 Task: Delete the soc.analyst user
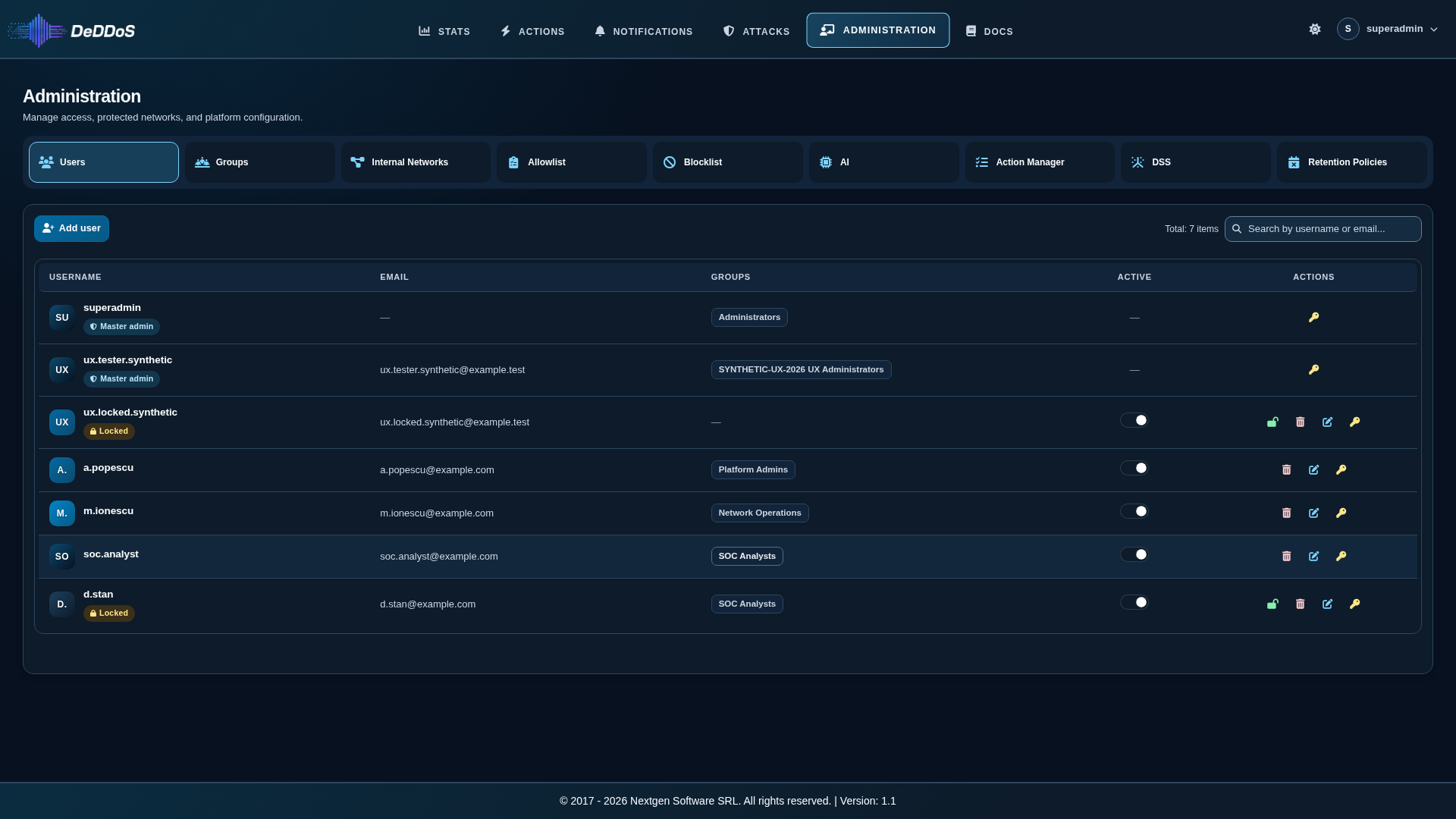click(1286, 557)
